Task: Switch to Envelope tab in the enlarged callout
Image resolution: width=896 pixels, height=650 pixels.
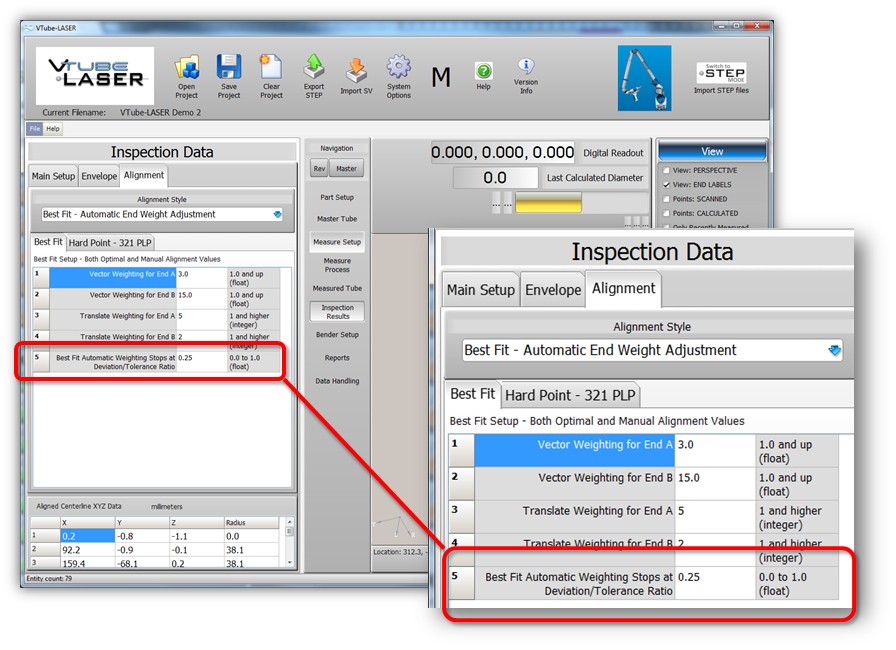Action: 553,290
